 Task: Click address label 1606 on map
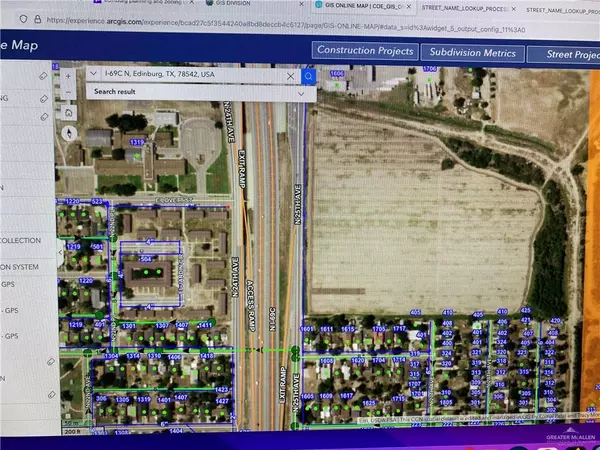[337, 73]
